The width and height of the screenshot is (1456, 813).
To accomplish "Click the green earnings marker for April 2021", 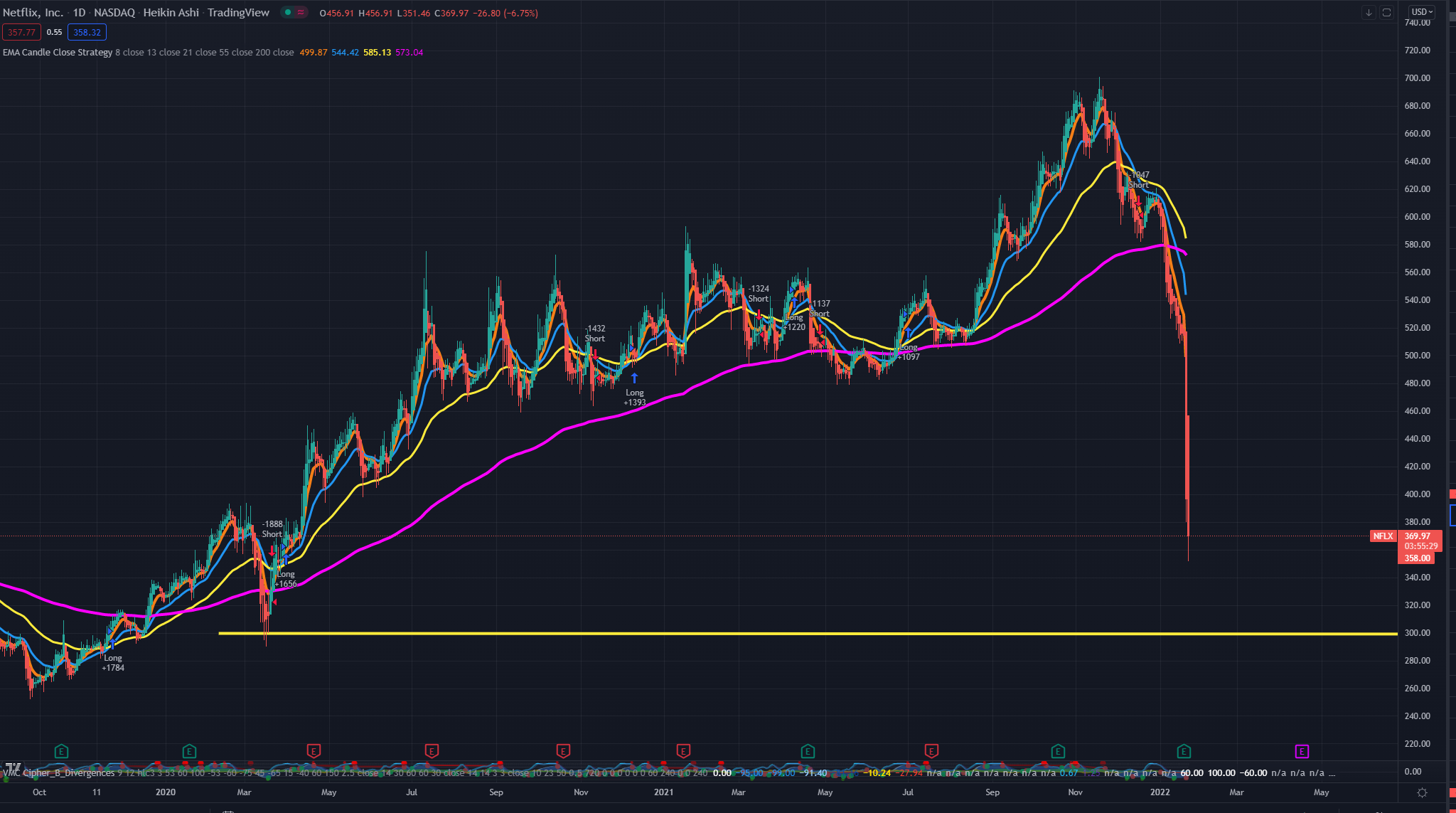I will pos(808,751).
